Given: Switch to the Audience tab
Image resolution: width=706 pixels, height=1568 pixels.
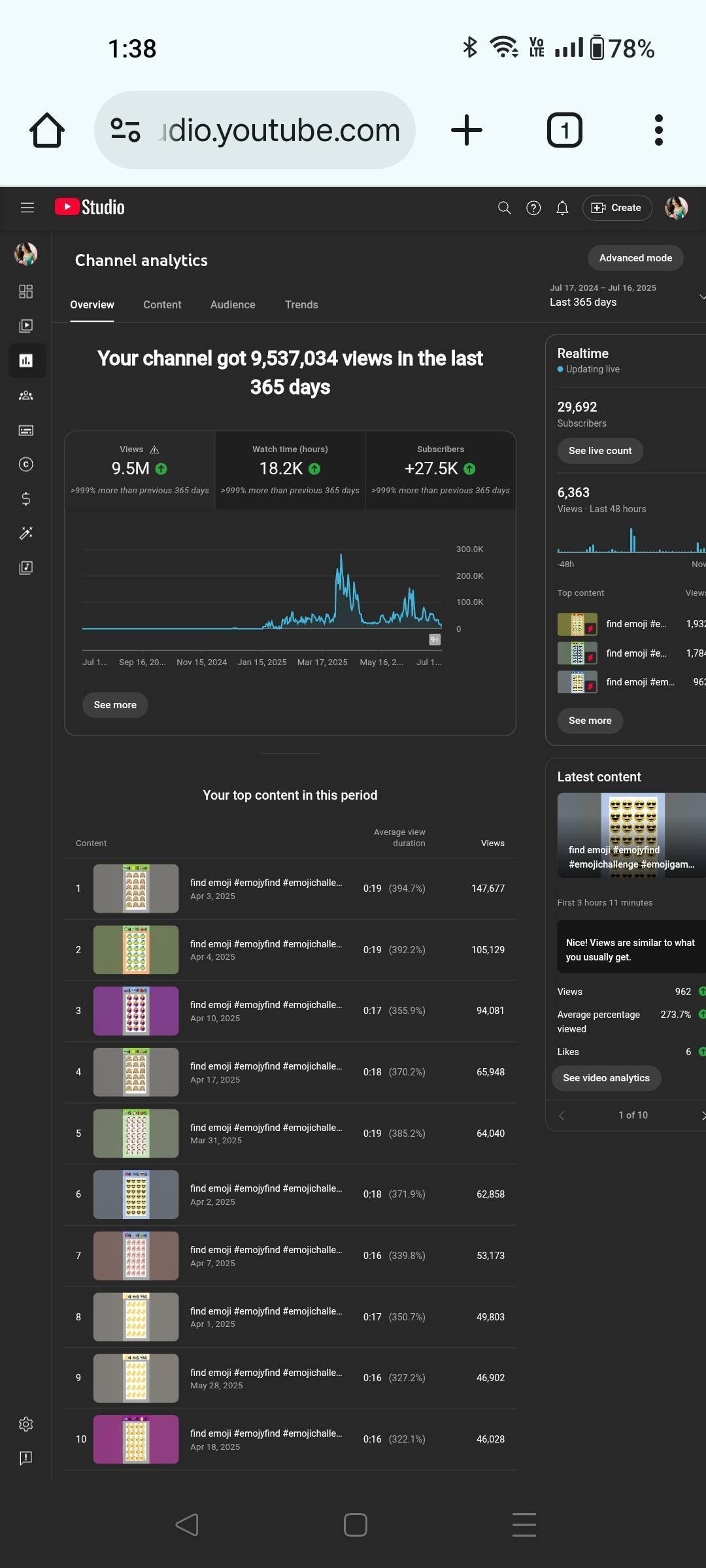Looking at the screenshot, I should pos(233,305).
